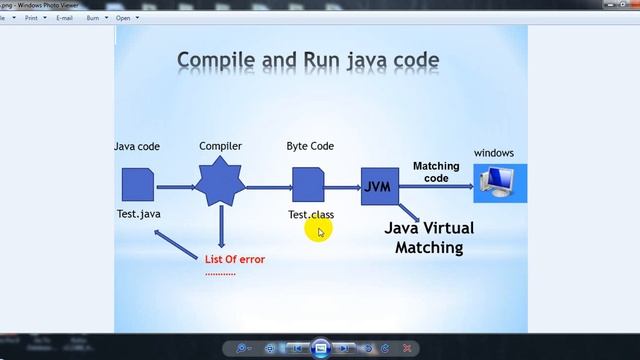Image resolution: width=640 pixels, height=360 pixels.
Task: Delete the picture with red X icon
Action: click(407, 348)
